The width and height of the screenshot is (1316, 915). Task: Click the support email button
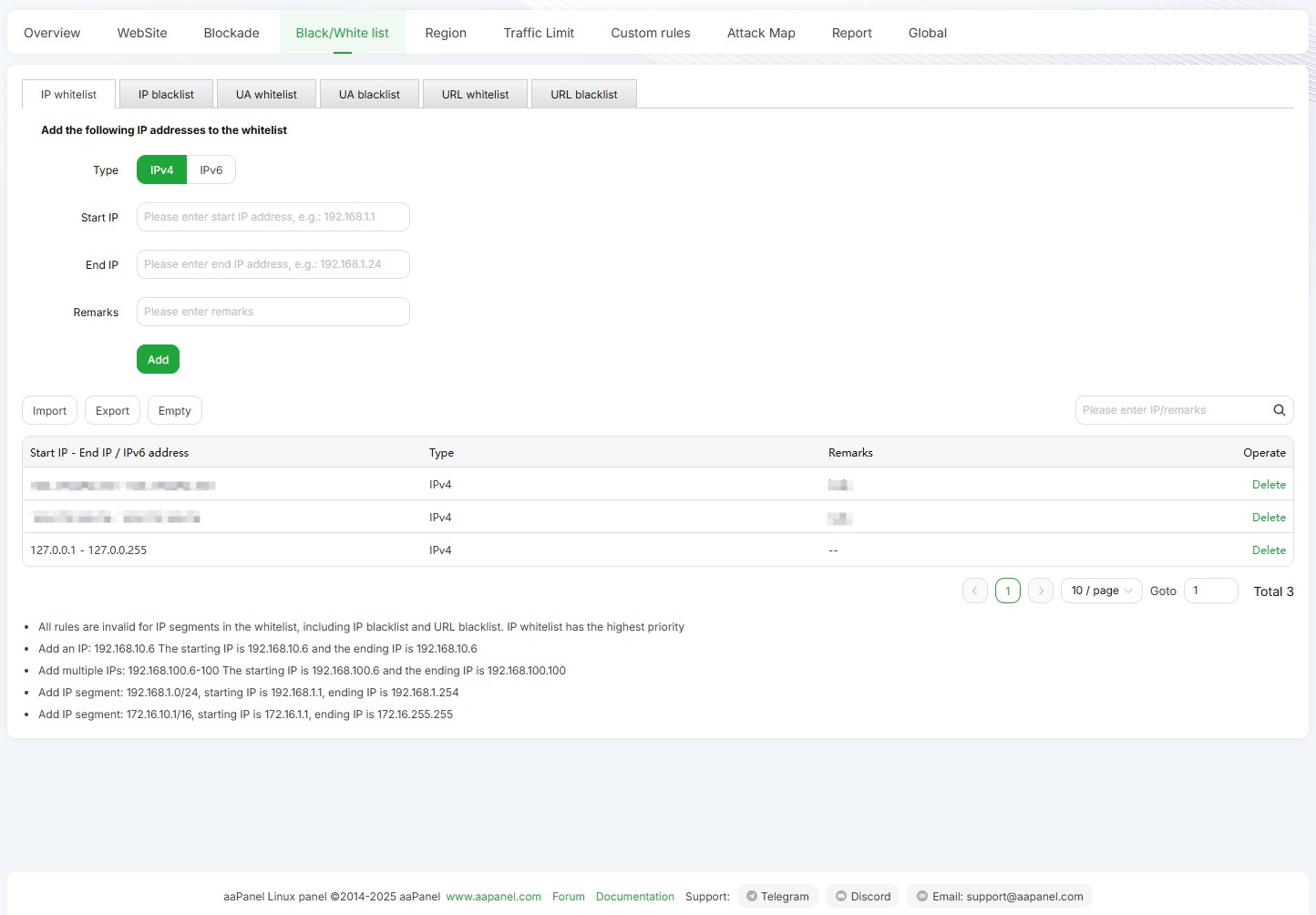click(999, 897)
